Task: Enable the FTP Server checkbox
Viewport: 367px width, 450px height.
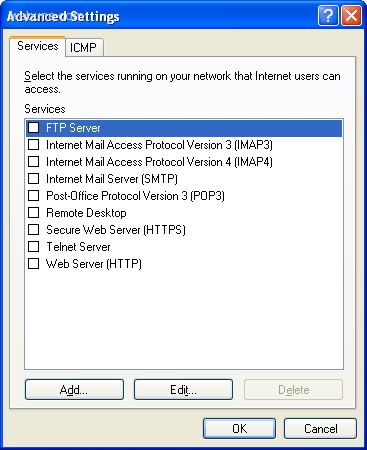Action: pos(34,128)
